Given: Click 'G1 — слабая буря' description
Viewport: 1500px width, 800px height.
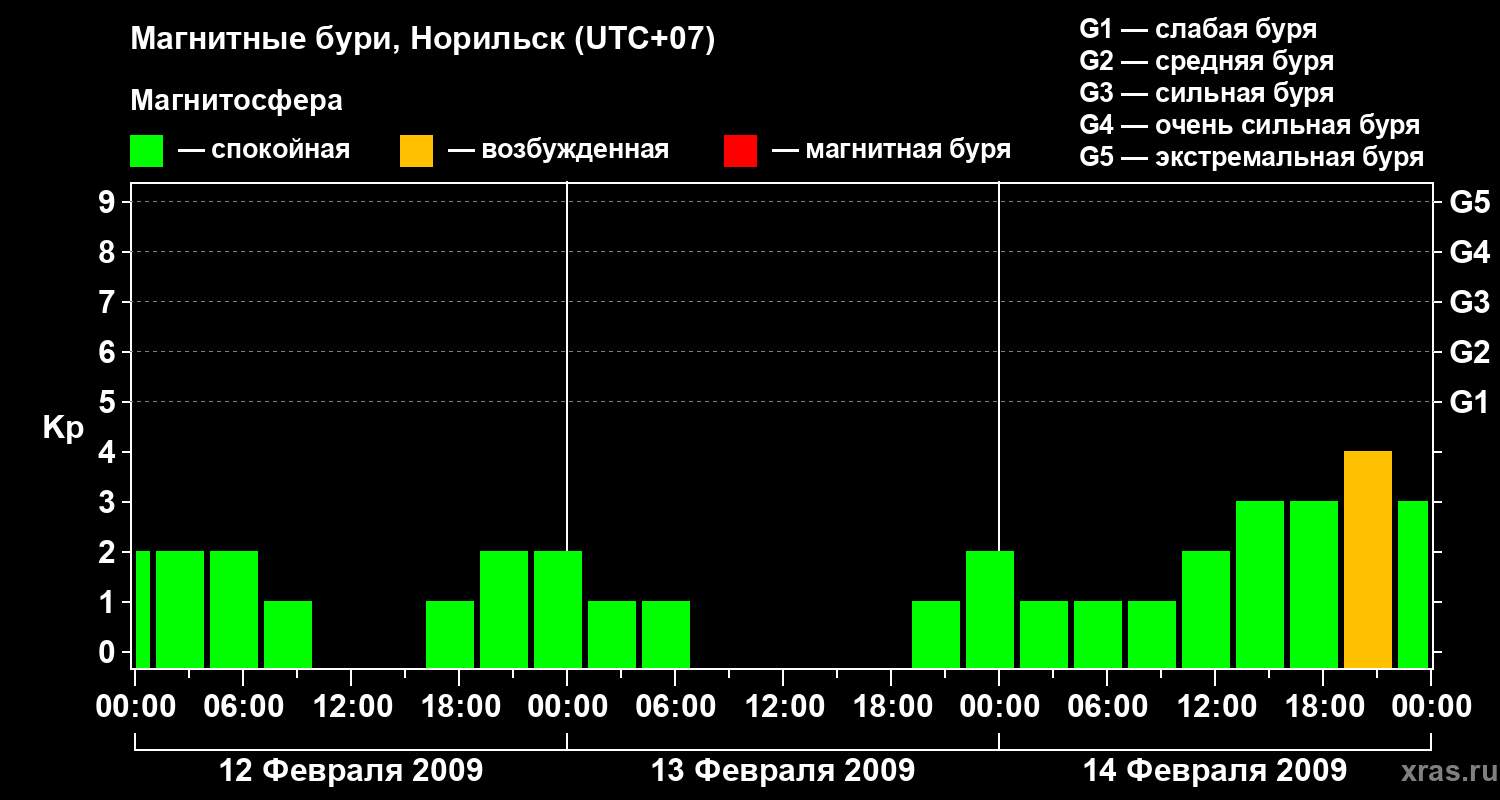Looking at the screenshot, I should (x=1198, y=29).
